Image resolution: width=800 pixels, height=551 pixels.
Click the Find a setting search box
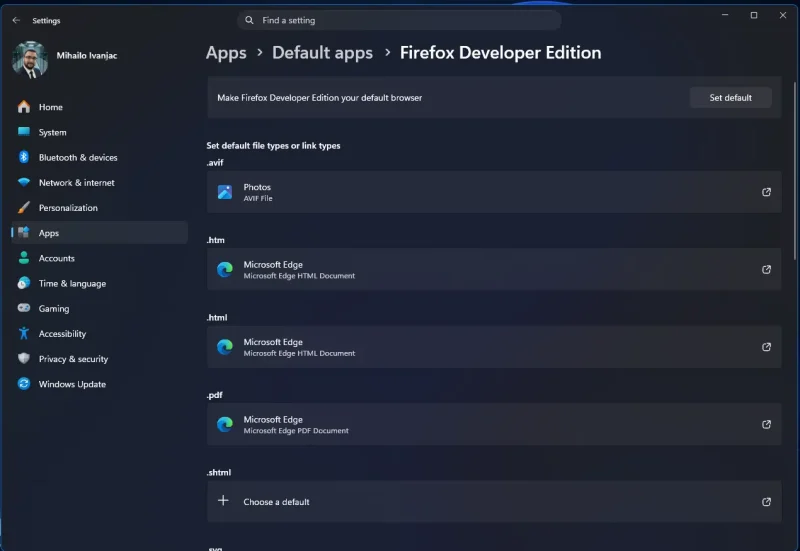click(x=399, y=20)
